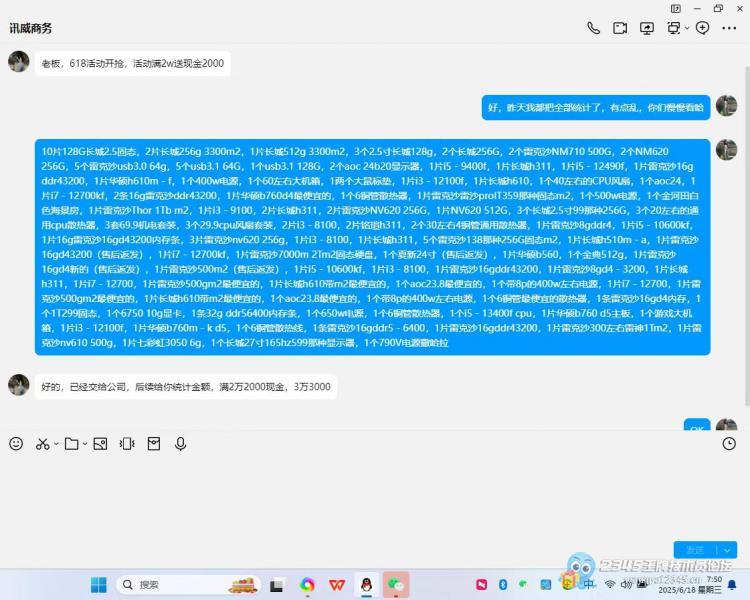This screenshot has height=600, width=750.
Task: Open the Wi-Fi network tray icon
Action: [x=610, y=584]
